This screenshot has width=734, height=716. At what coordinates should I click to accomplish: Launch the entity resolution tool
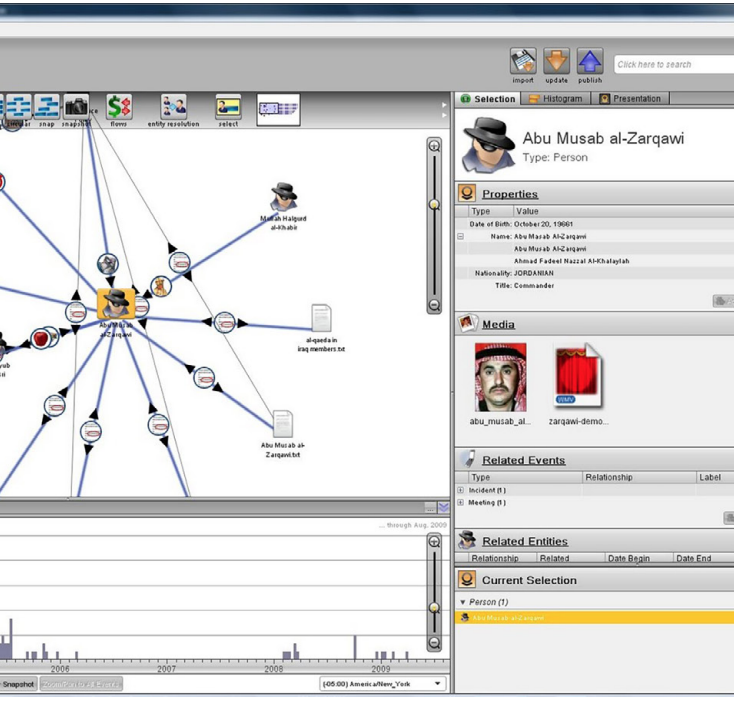(174, 107)
